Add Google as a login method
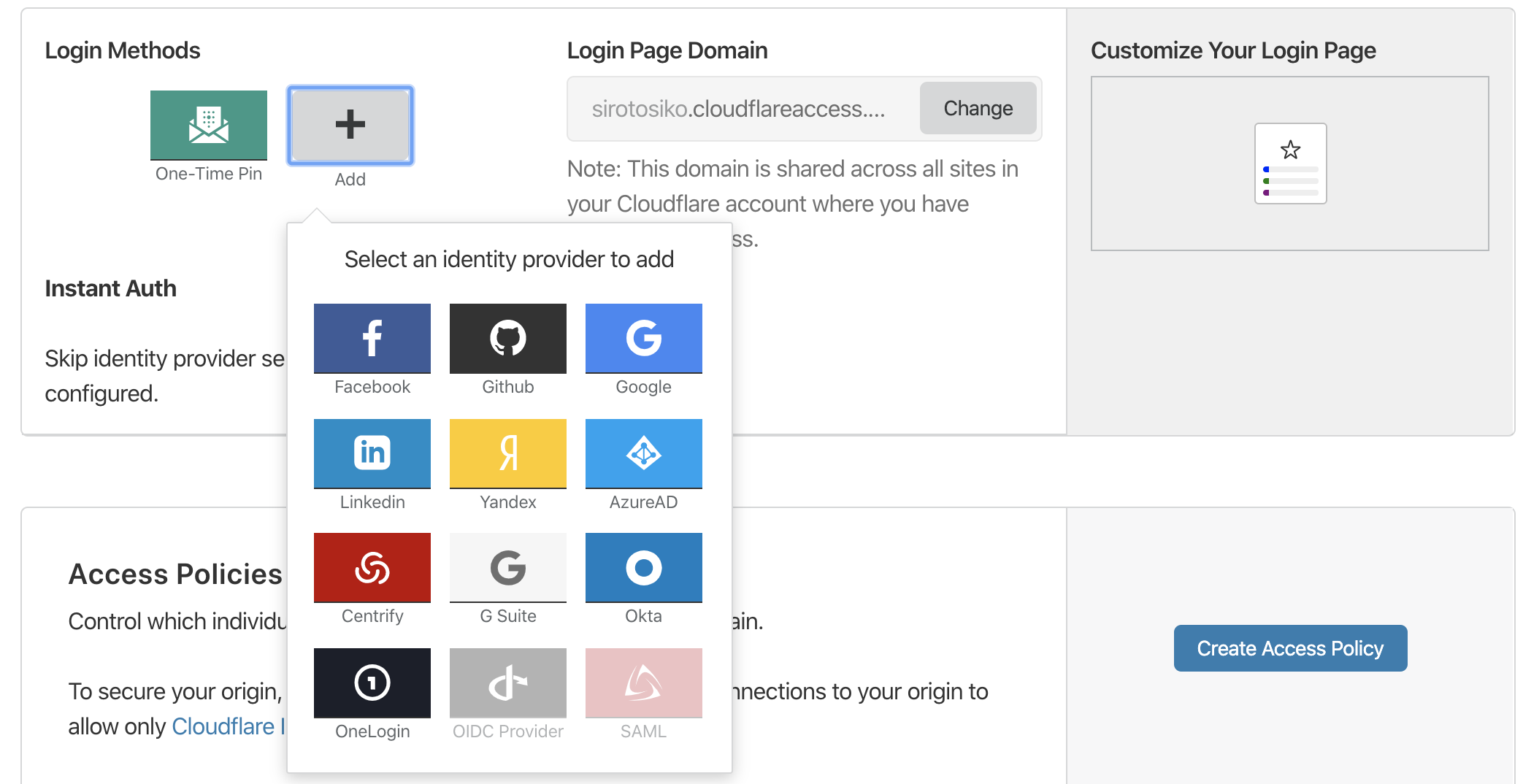1523x784 pixels. click(x=643, y=339)
